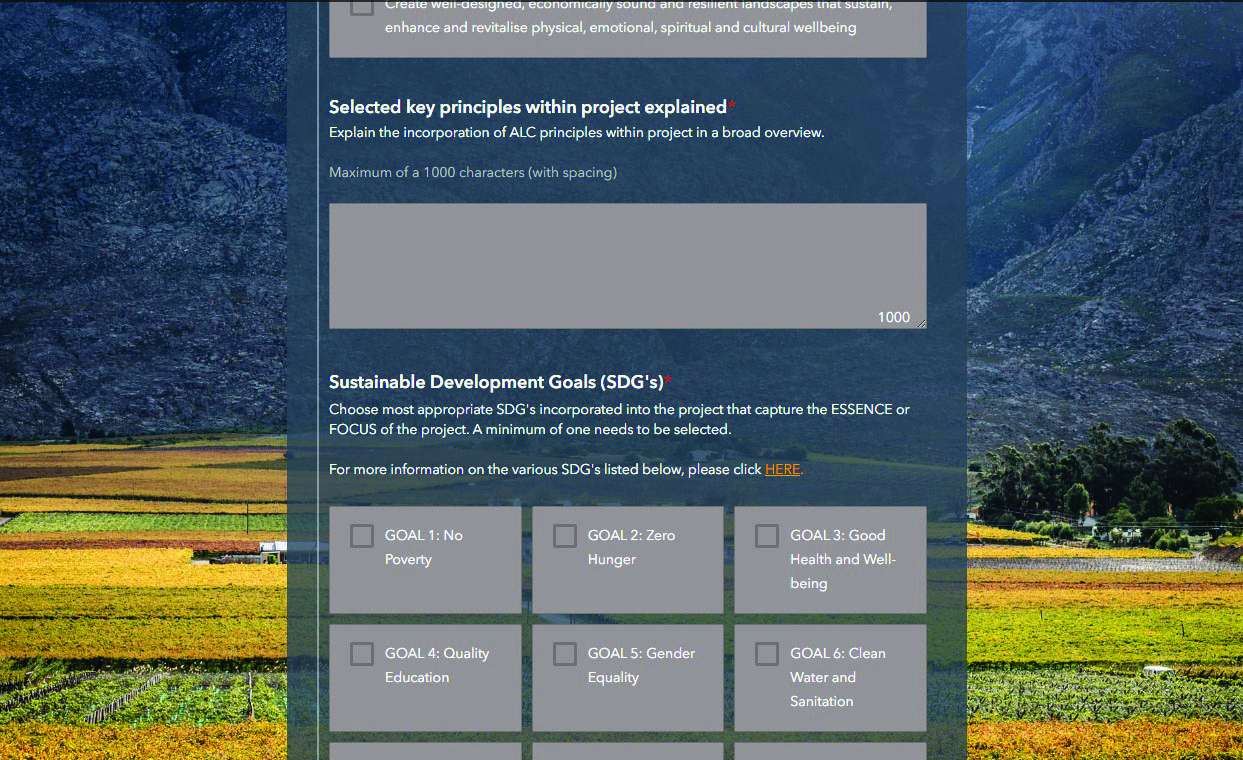Viewport: 1243px width, 760px height.
Task: Click the 'Selected key principles within project explained' heading
Action: click(x=527, y=107)
